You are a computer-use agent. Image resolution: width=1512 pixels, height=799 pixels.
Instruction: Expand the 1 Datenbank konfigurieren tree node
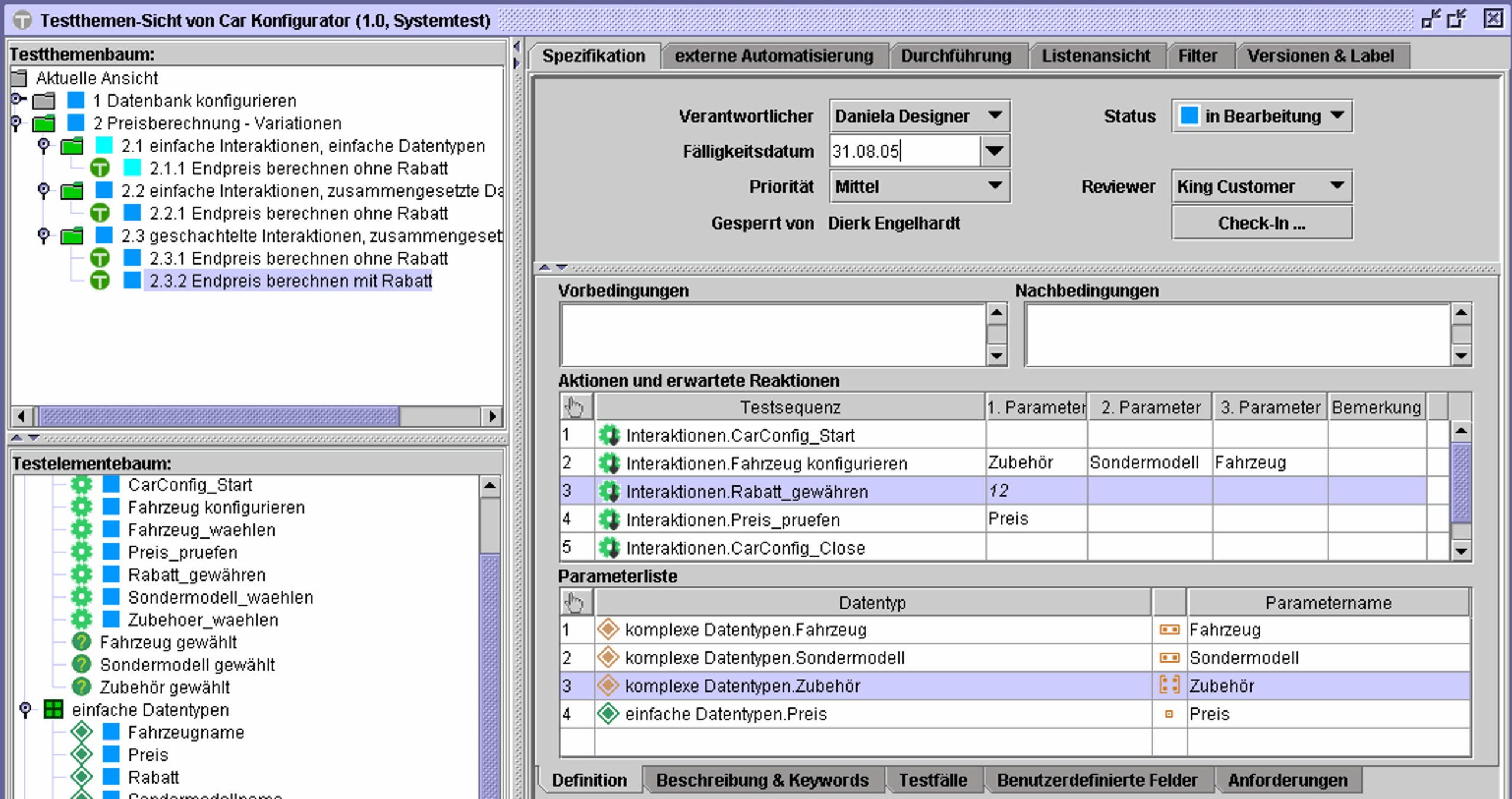18,99
